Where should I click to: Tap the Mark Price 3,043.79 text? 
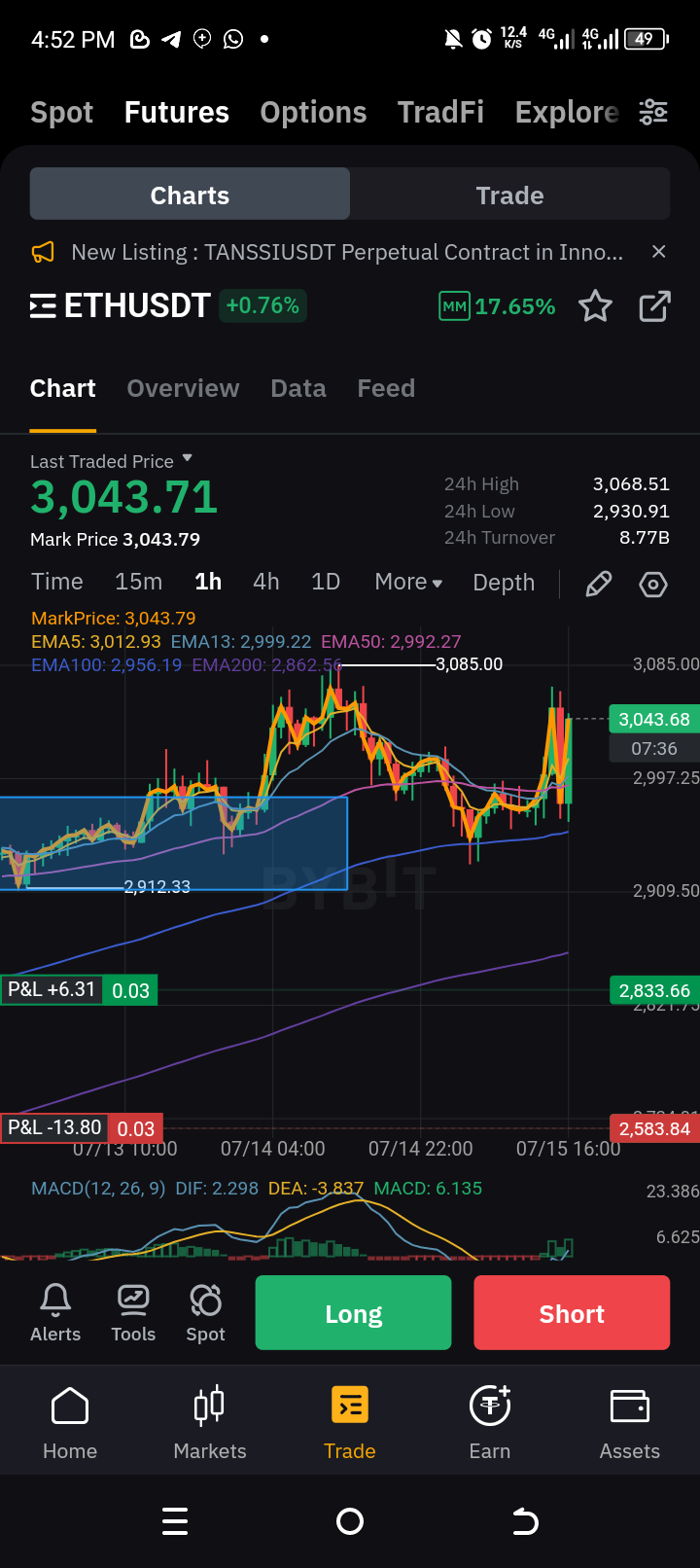115,539
